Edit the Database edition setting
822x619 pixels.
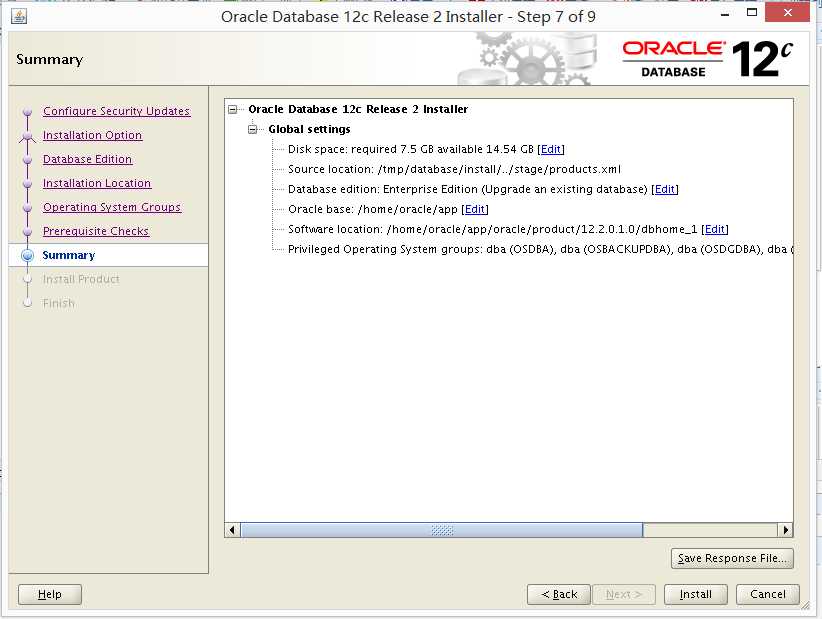[x=665, y=189]
